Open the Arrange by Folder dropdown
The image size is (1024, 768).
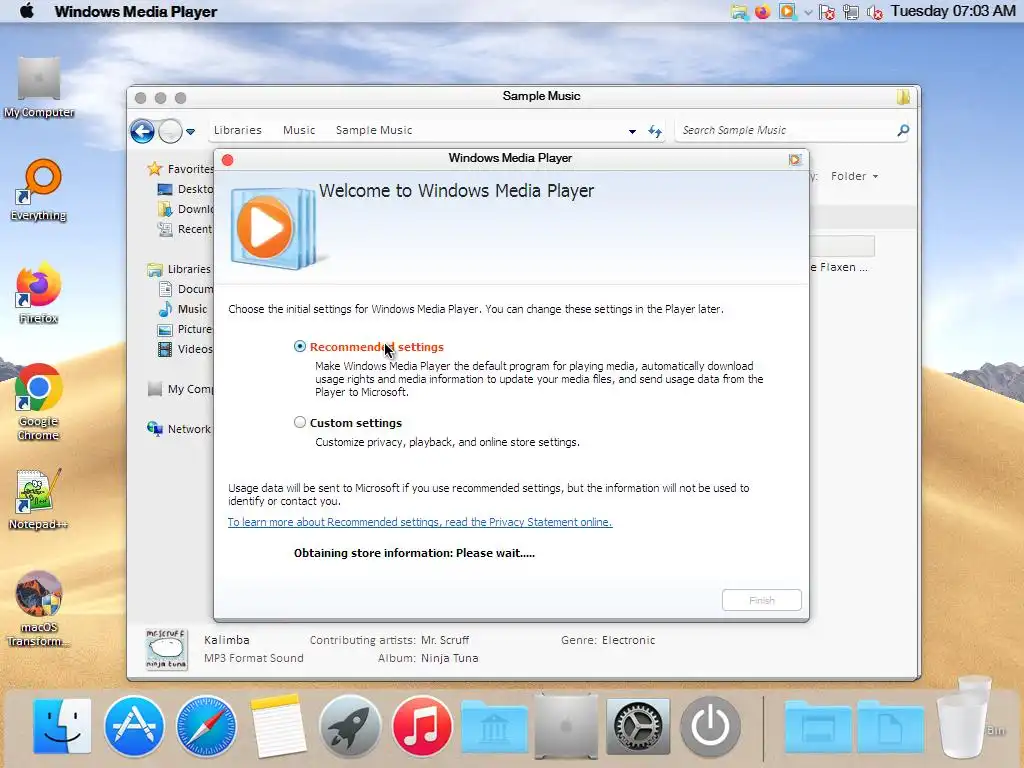(854, 176)
